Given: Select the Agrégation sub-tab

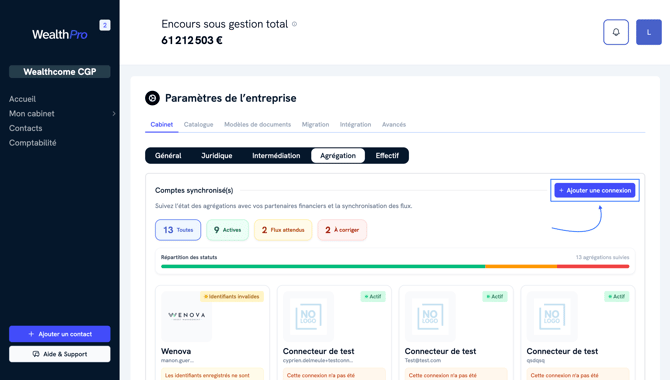Looking at the screenshot, I should coord(338,156).
